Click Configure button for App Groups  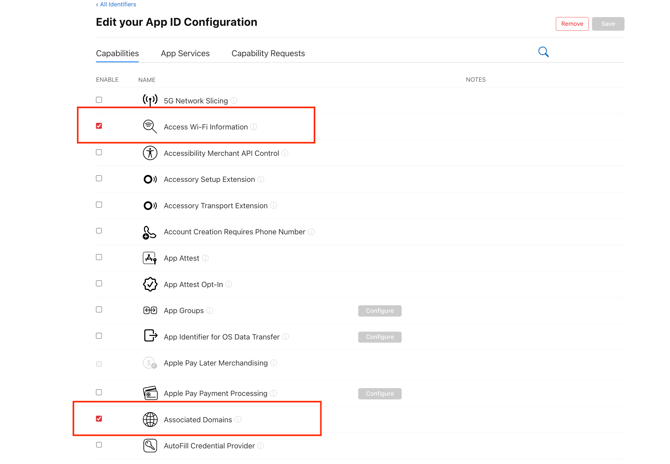pyautogui.click(x=380, y=311)
